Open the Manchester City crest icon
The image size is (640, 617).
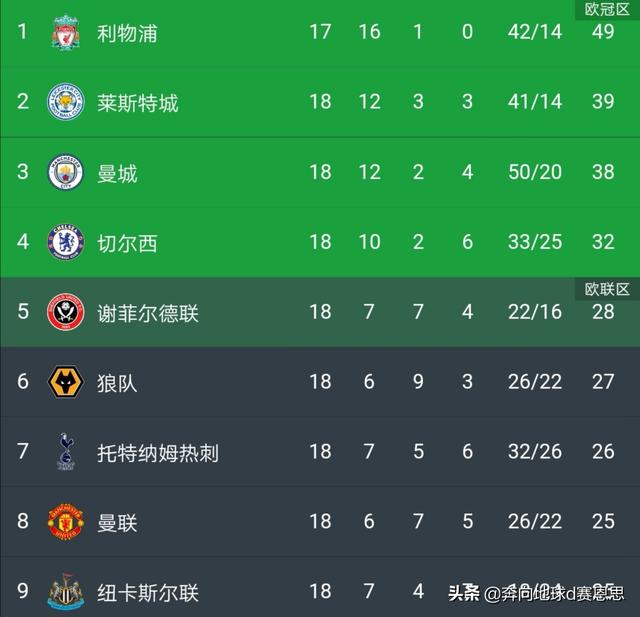pos(65,172)
